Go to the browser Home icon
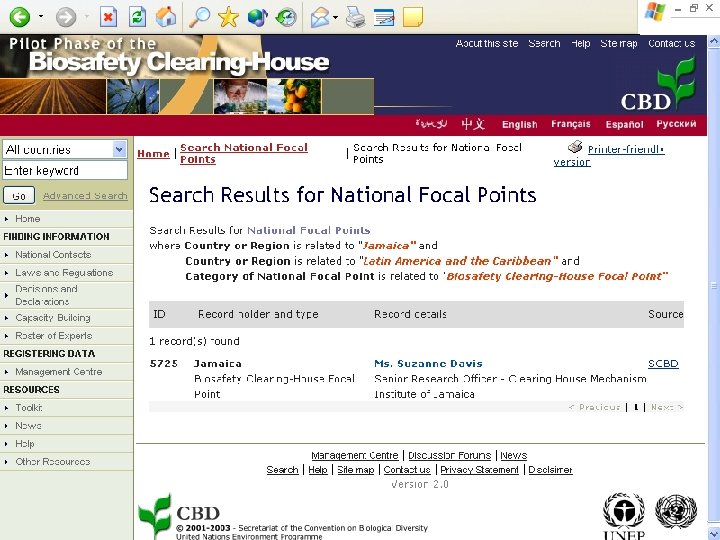 point(166,17)
